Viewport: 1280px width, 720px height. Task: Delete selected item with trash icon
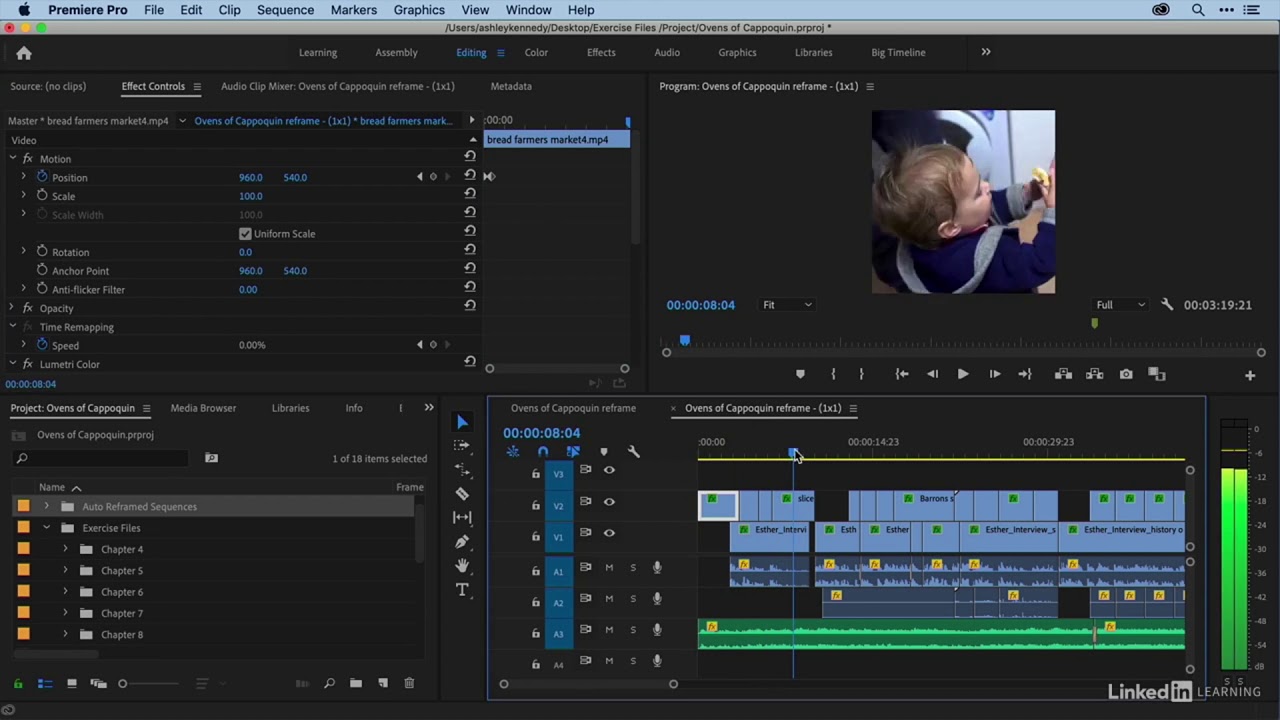click(409, 683)
